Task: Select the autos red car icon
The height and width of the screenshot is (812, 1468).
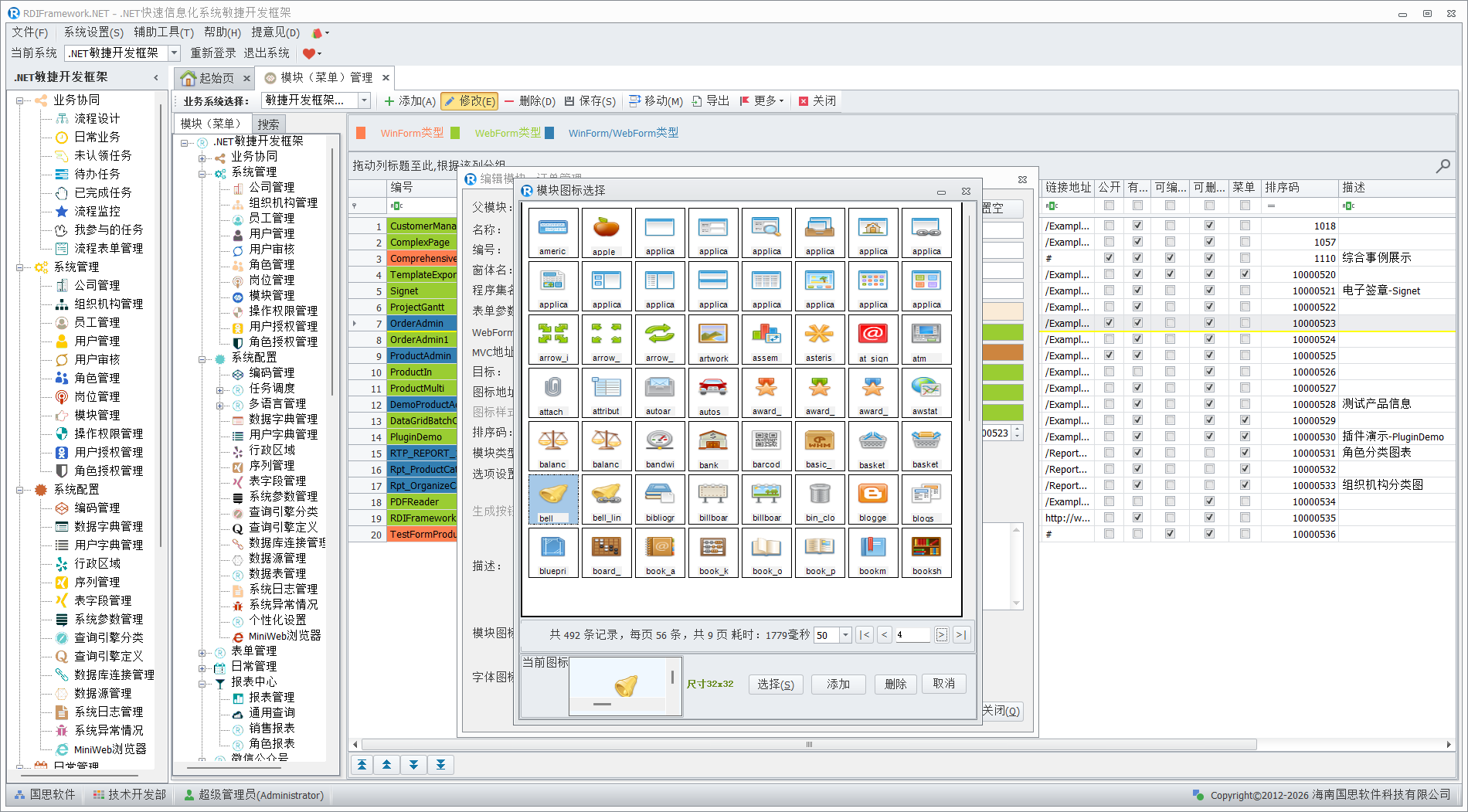Action: tap(712, 392)
